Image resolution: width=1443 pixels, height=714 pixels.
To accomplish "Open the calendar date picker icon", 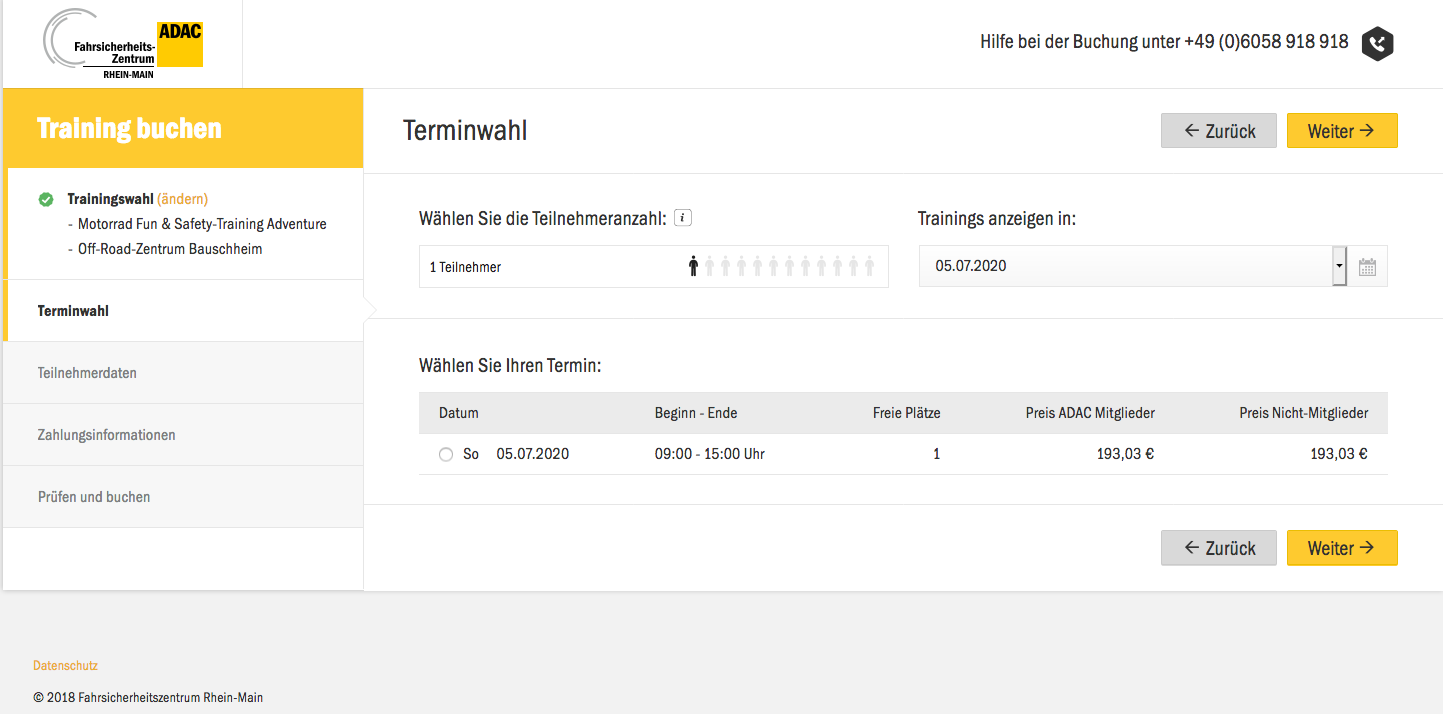I will point(1367,267).
